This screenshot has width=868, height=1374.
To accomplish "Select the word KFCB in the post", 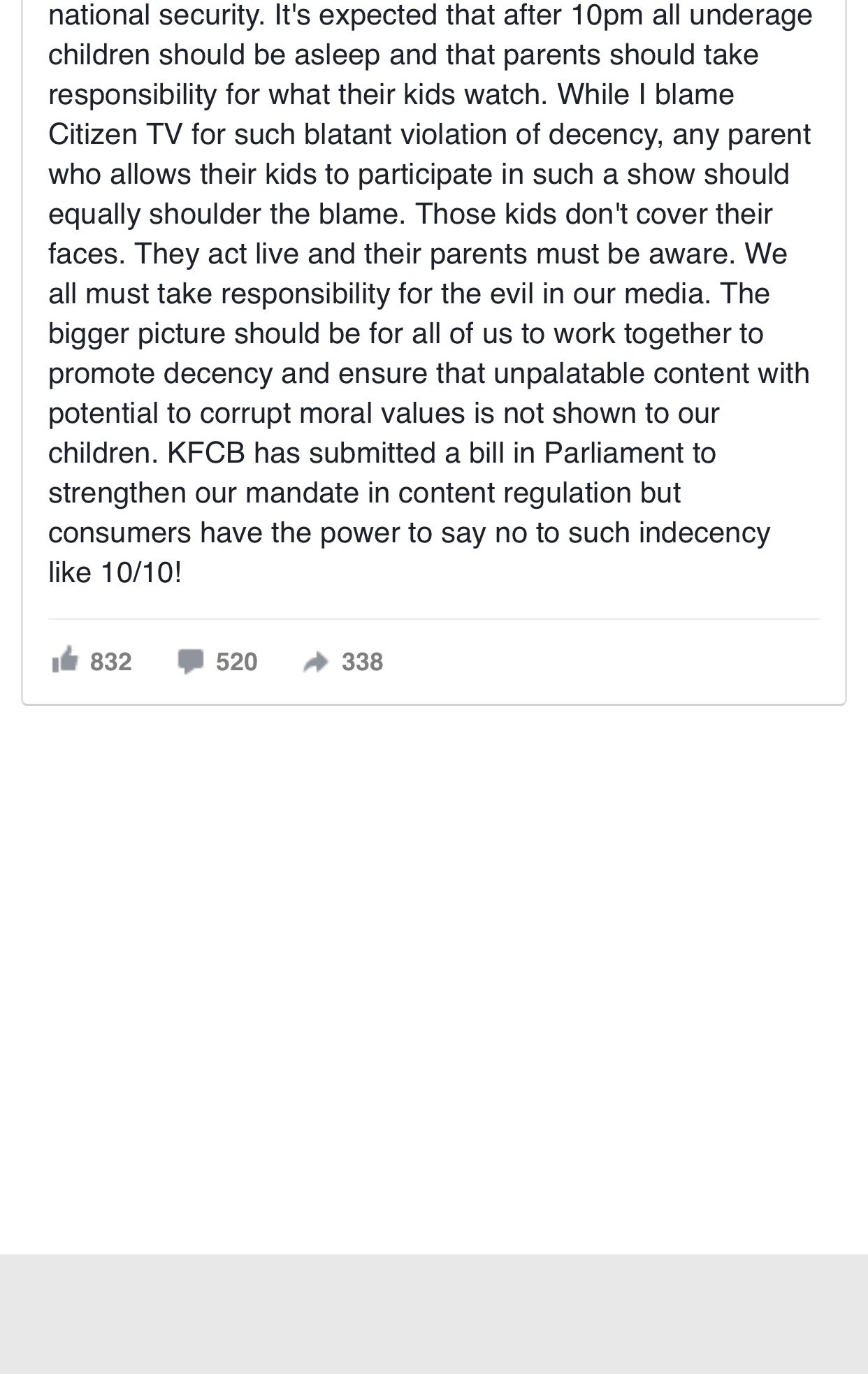I will [206, 453].
